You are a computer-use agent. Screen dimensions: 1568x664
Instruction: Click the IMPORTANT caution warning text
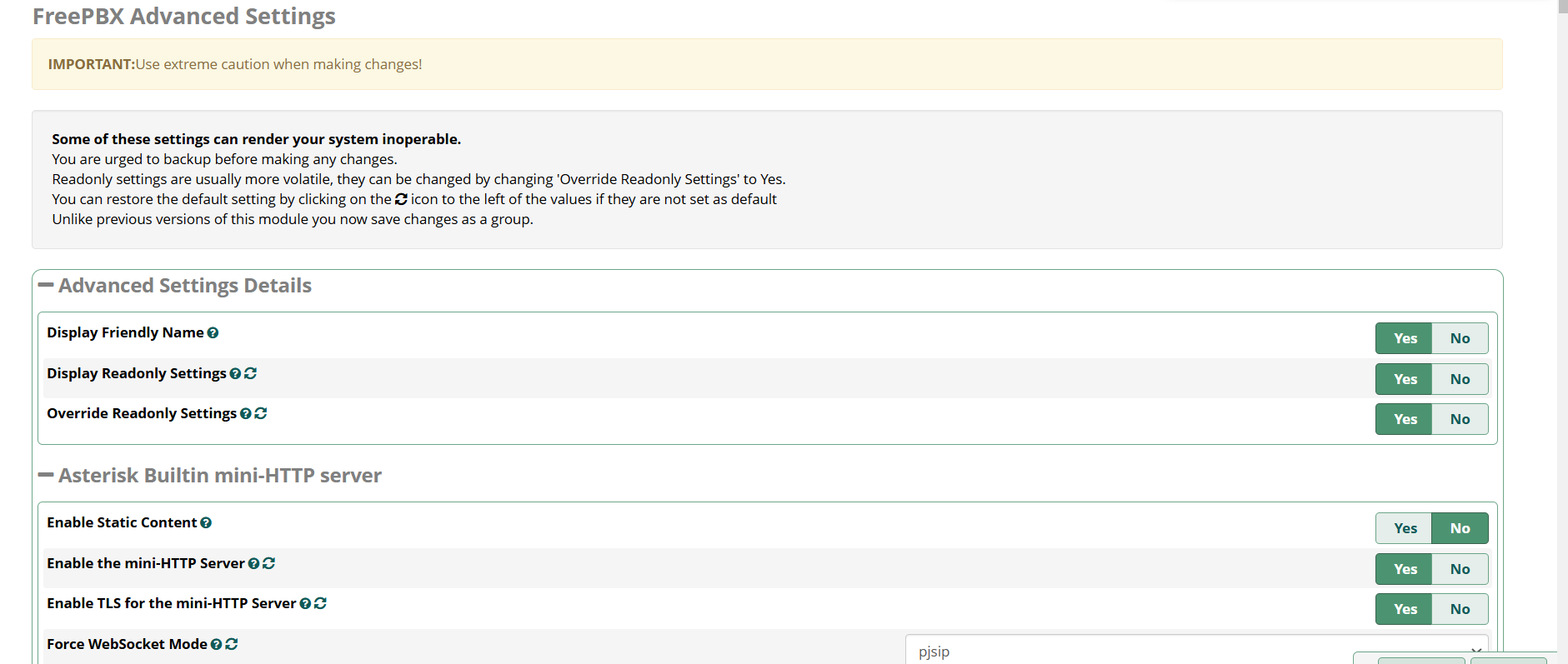[235, 64]
